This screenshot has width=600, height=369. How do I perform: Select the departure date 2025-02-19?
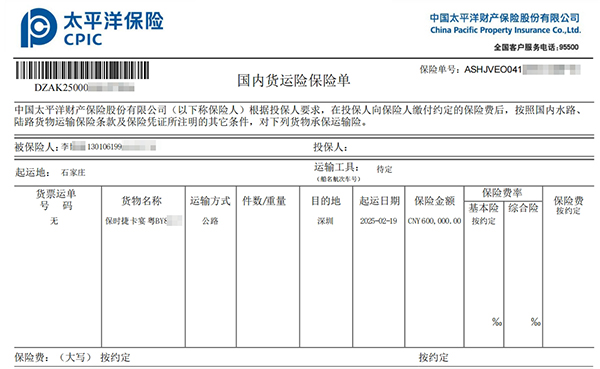point(378,221)
